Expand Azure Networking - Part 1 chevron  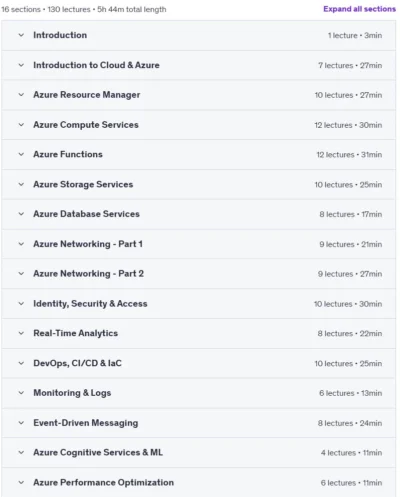21,244
